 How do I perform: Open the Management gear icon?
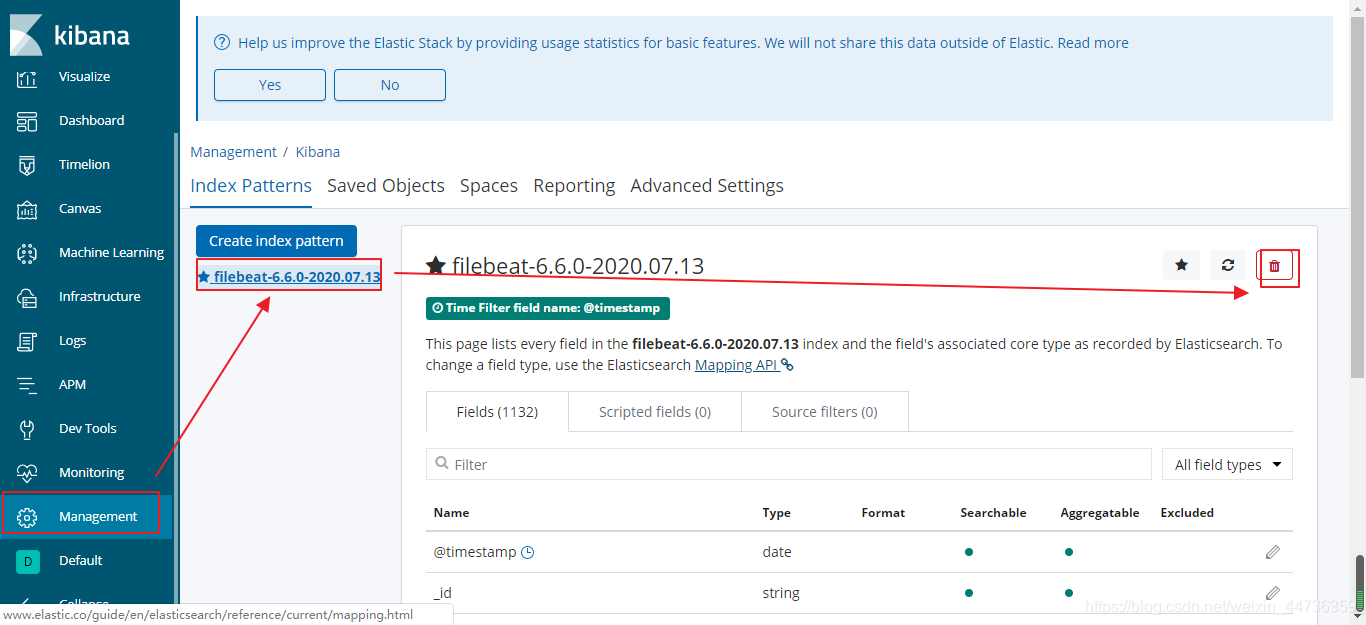coord(28,517)
